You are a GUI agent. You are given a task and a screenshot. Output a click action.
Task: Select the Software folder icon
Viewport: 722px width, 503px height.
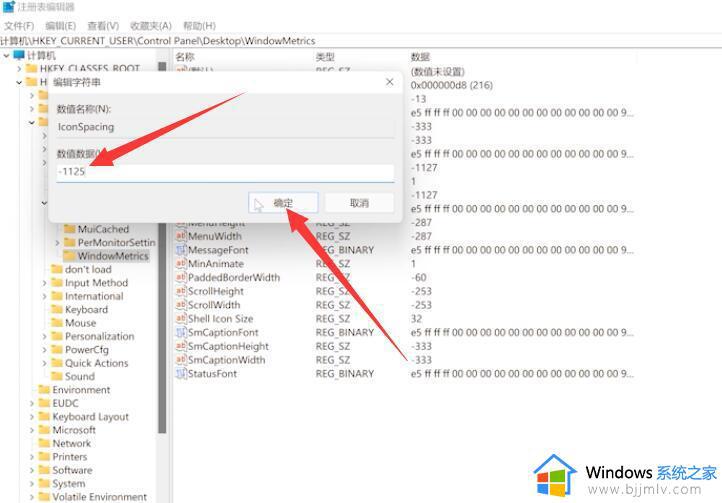point(44,469)
